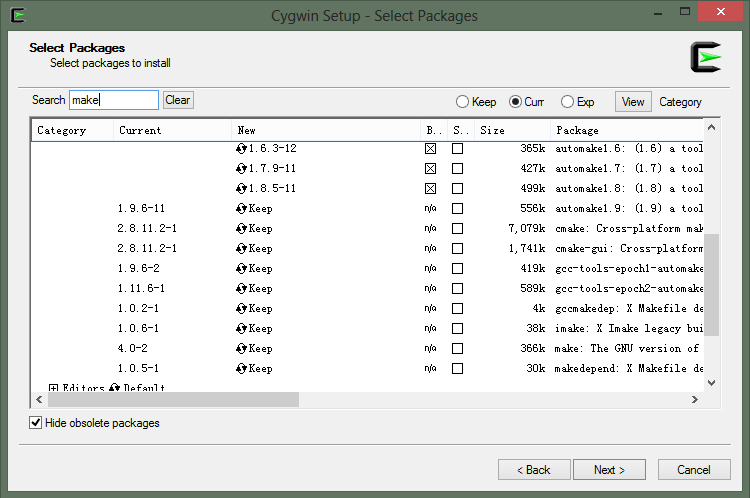Click the Default cycle icon for Editors category
This screenshot has height=498, width=750.
tap(115, 388)
